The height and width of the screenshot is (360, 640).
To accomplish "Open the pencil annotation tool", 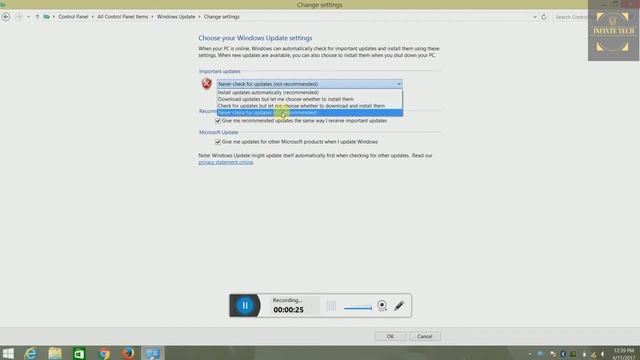I will (399, 305).
